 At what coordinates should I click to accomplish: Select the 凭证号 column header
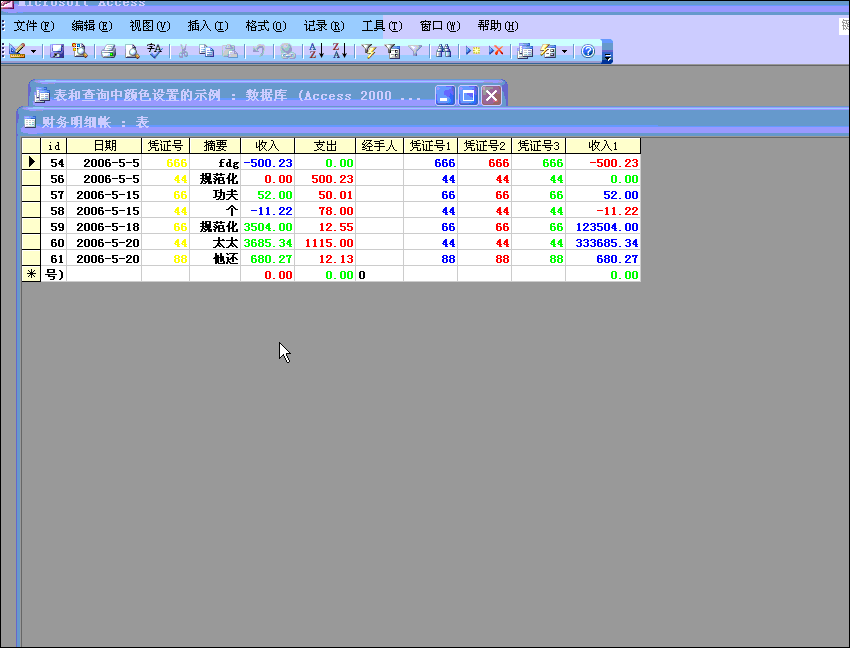(165, 145)
